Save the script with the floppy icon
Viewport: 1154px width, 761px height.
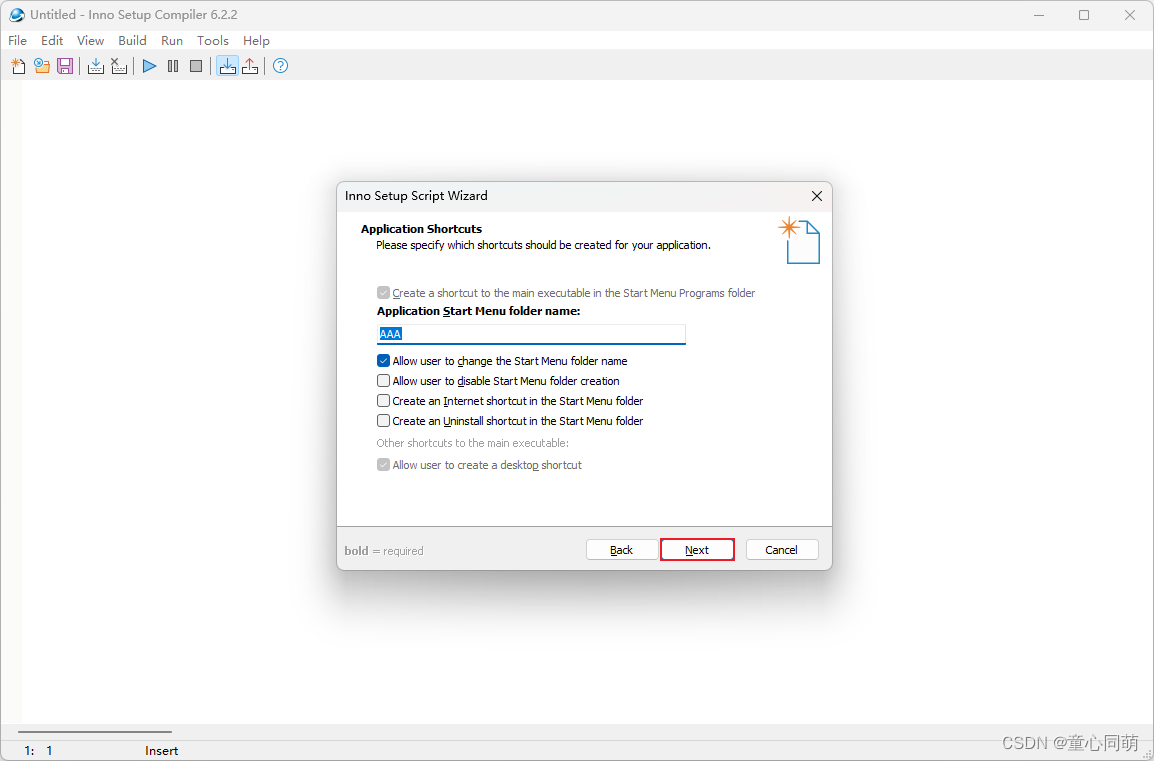[65, 66]
